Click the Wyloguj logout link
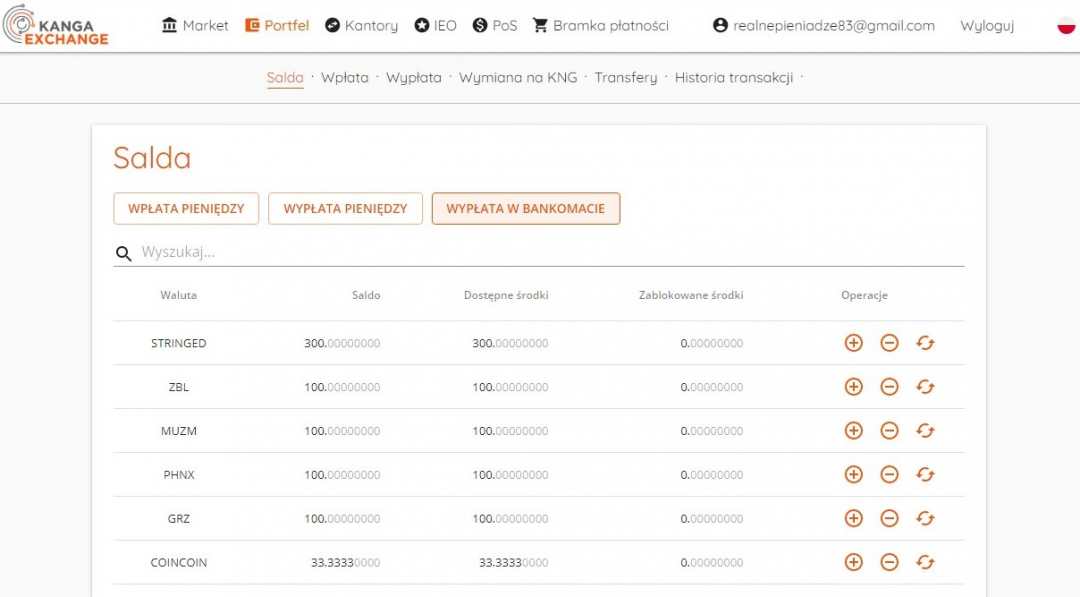 tap(986, 26)
